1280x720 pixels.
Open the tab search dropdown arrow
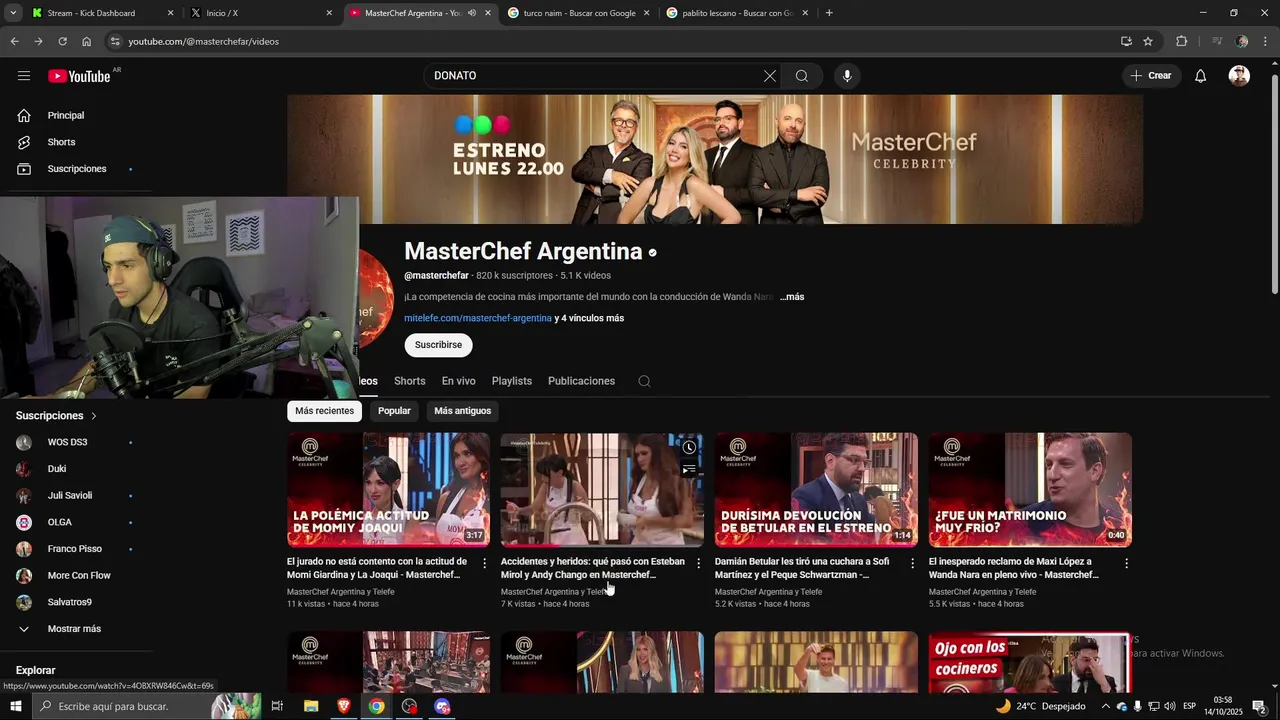[x=13, y=13]
